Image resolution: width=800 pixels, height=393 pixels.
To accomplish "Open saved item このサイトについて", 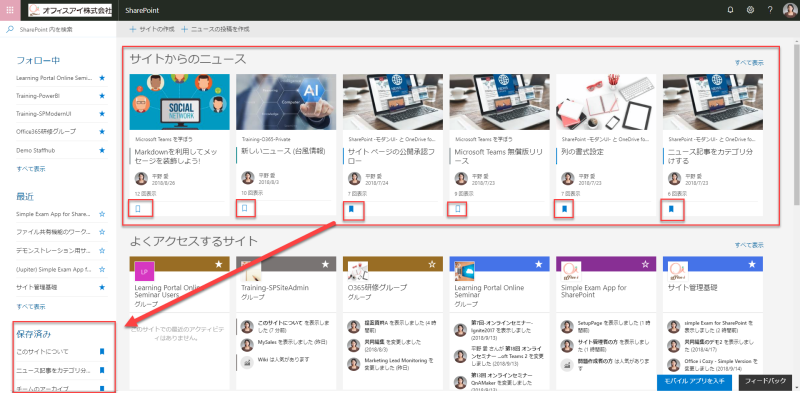I will pos(42,352).
